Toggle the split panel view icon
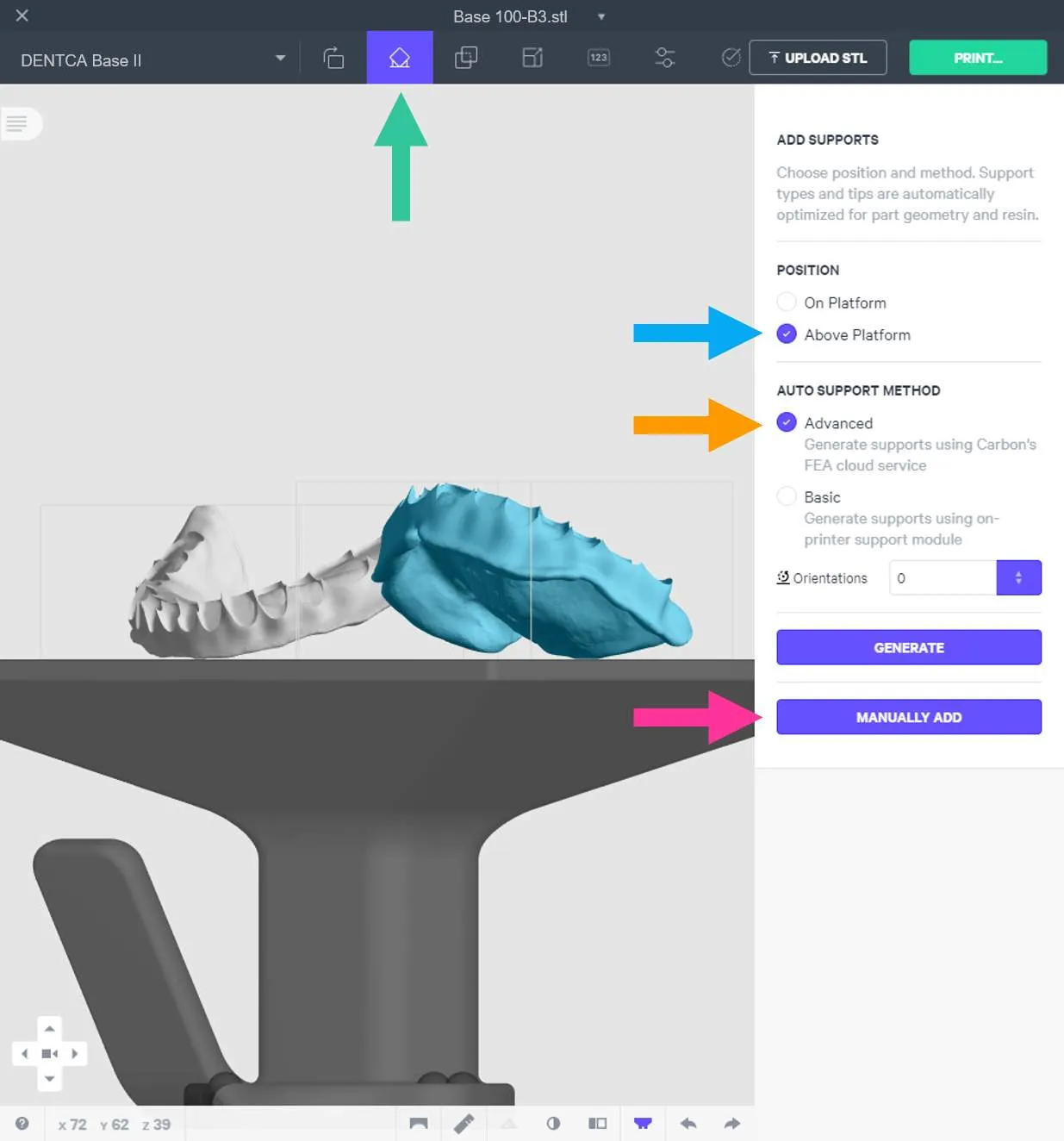 [598, 1124]
